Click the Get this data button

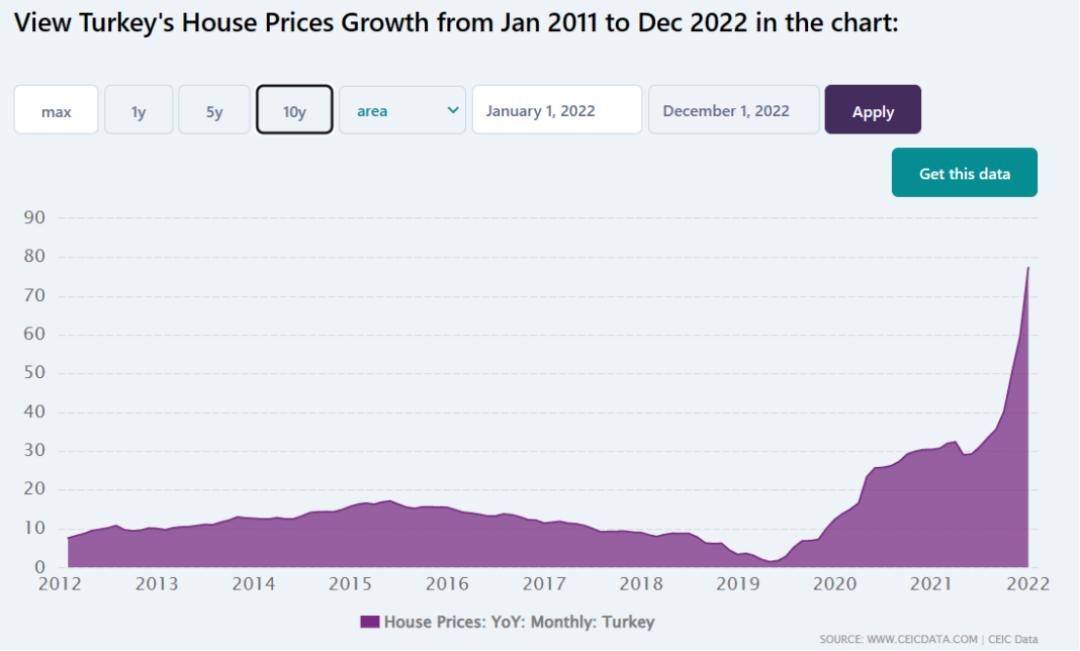tap(964, 173)
